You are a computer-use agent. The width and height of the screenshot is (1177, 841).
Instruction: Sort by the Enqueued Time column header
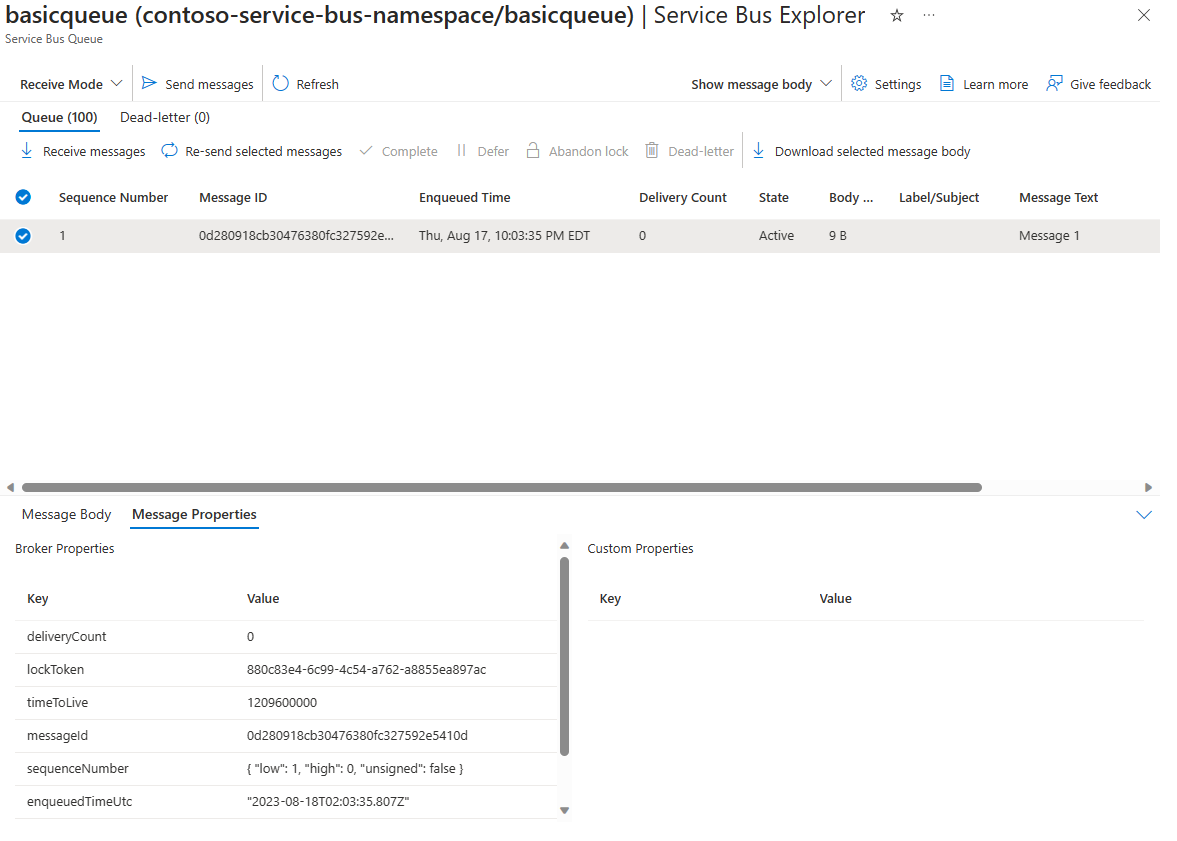tap(465, 197)
